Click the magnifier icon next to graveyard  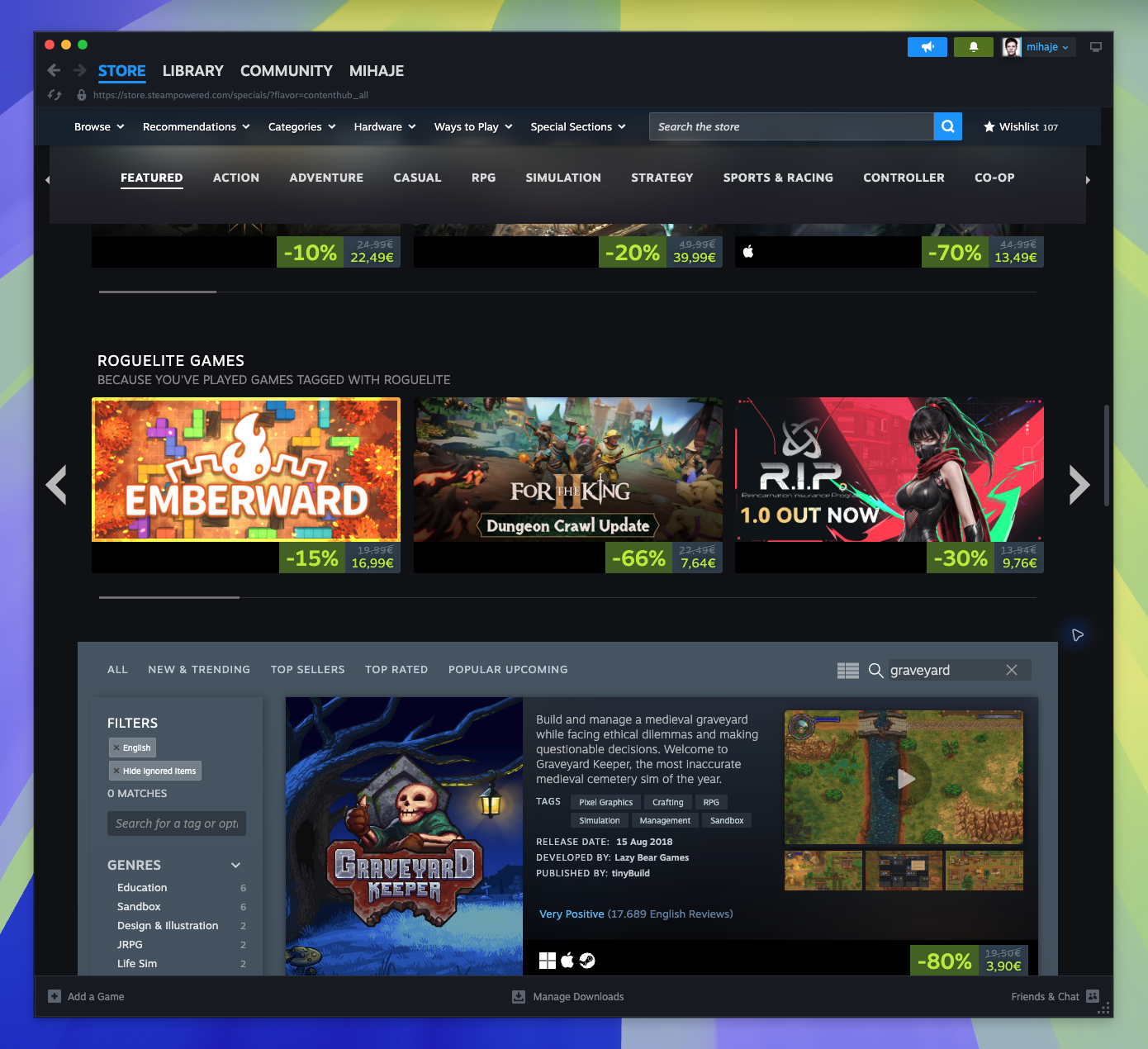(x=876, y=671)
